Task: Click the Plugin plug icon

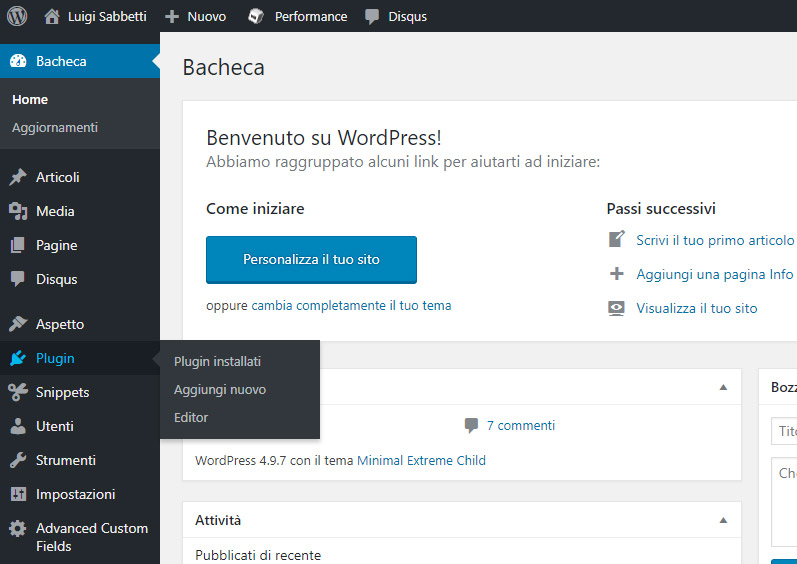Action: tap(18, 358)
